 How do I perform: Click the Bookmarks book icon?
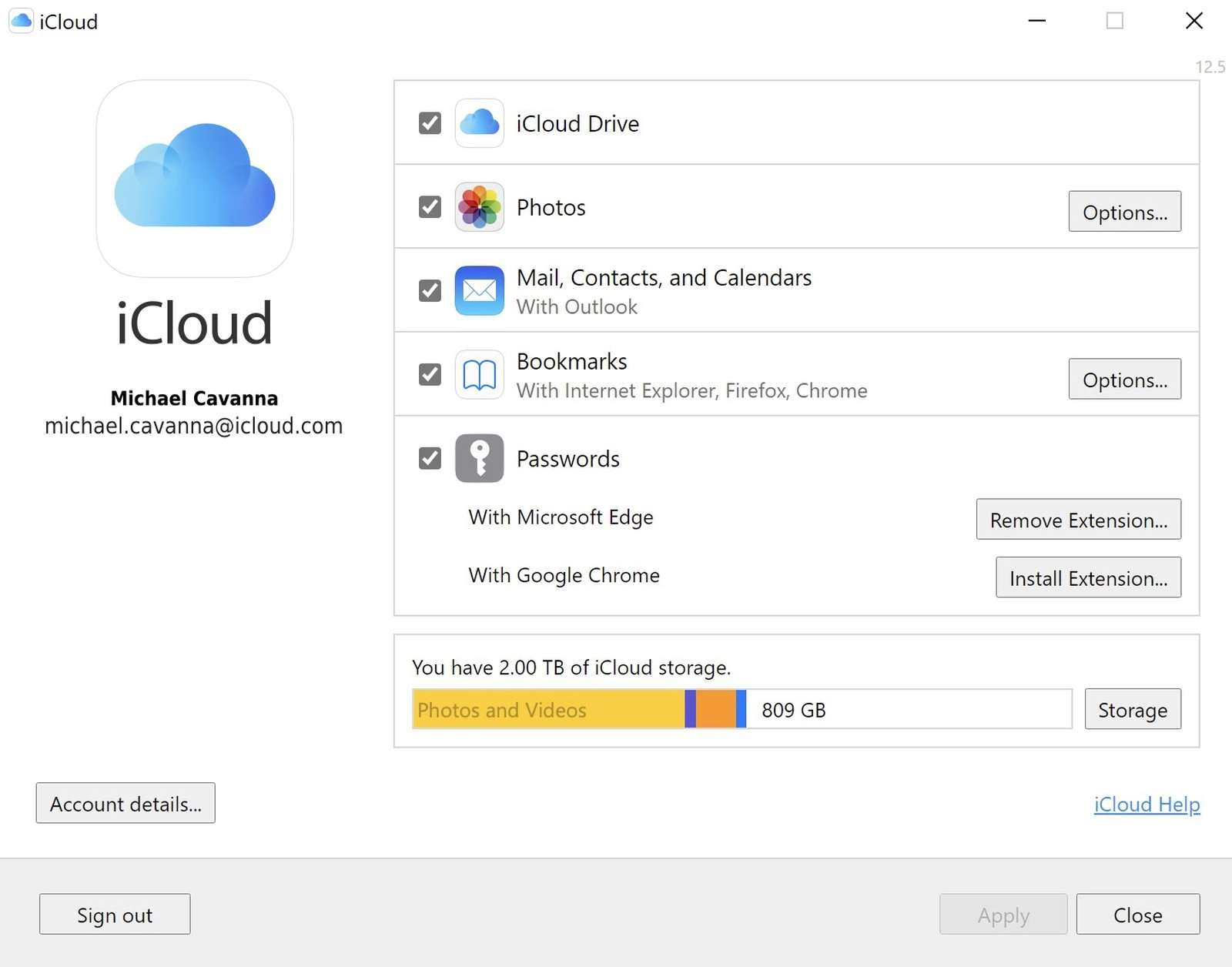(478, 375)
